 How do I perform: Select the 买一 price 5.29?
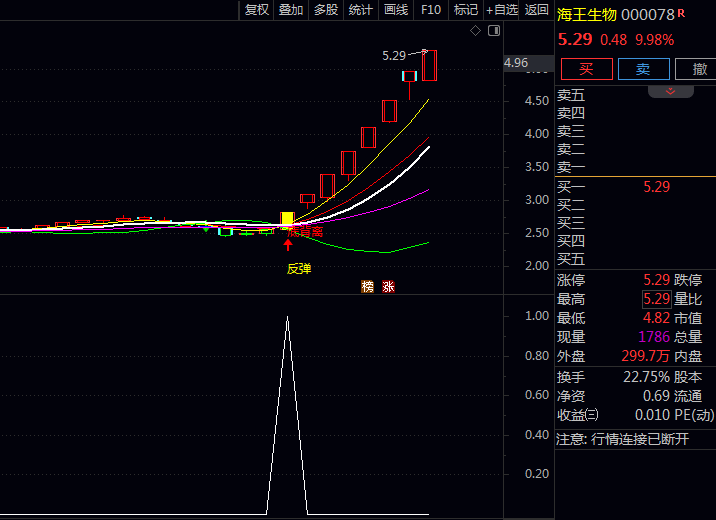click(657, 186)
